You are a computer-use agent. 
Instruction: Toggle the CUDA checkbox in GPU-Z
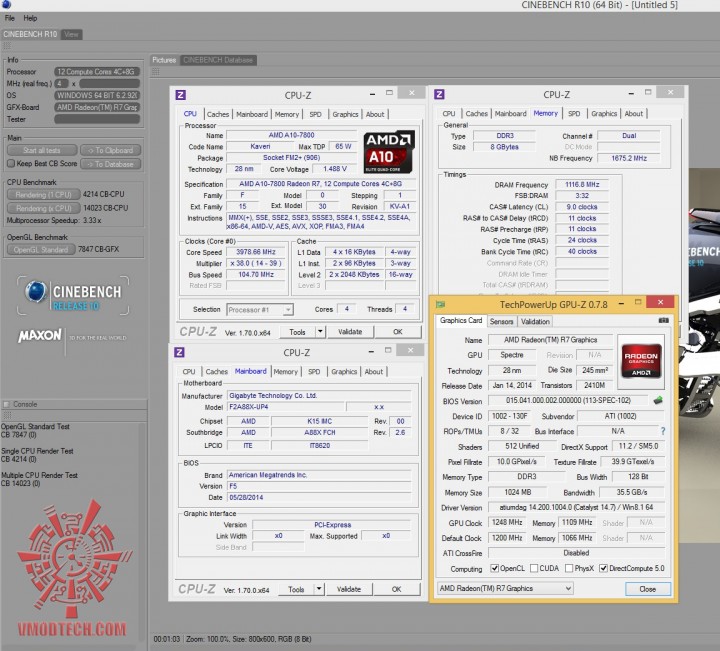pyautogui.click(x=534, y=568)
